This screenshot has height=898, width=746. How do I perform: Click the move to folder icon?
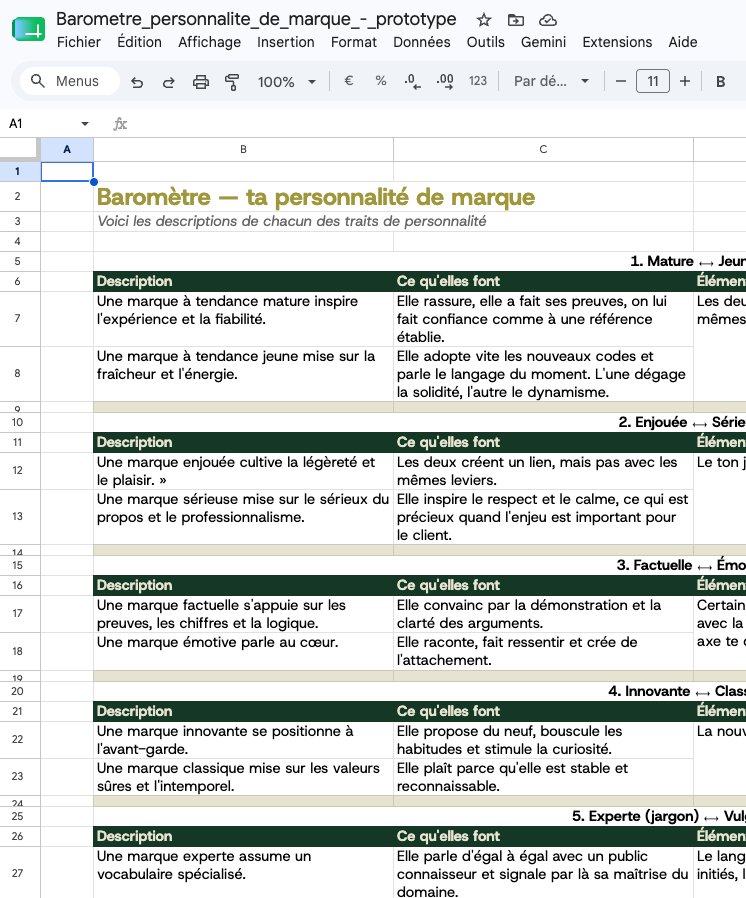(x=516, y=20)
